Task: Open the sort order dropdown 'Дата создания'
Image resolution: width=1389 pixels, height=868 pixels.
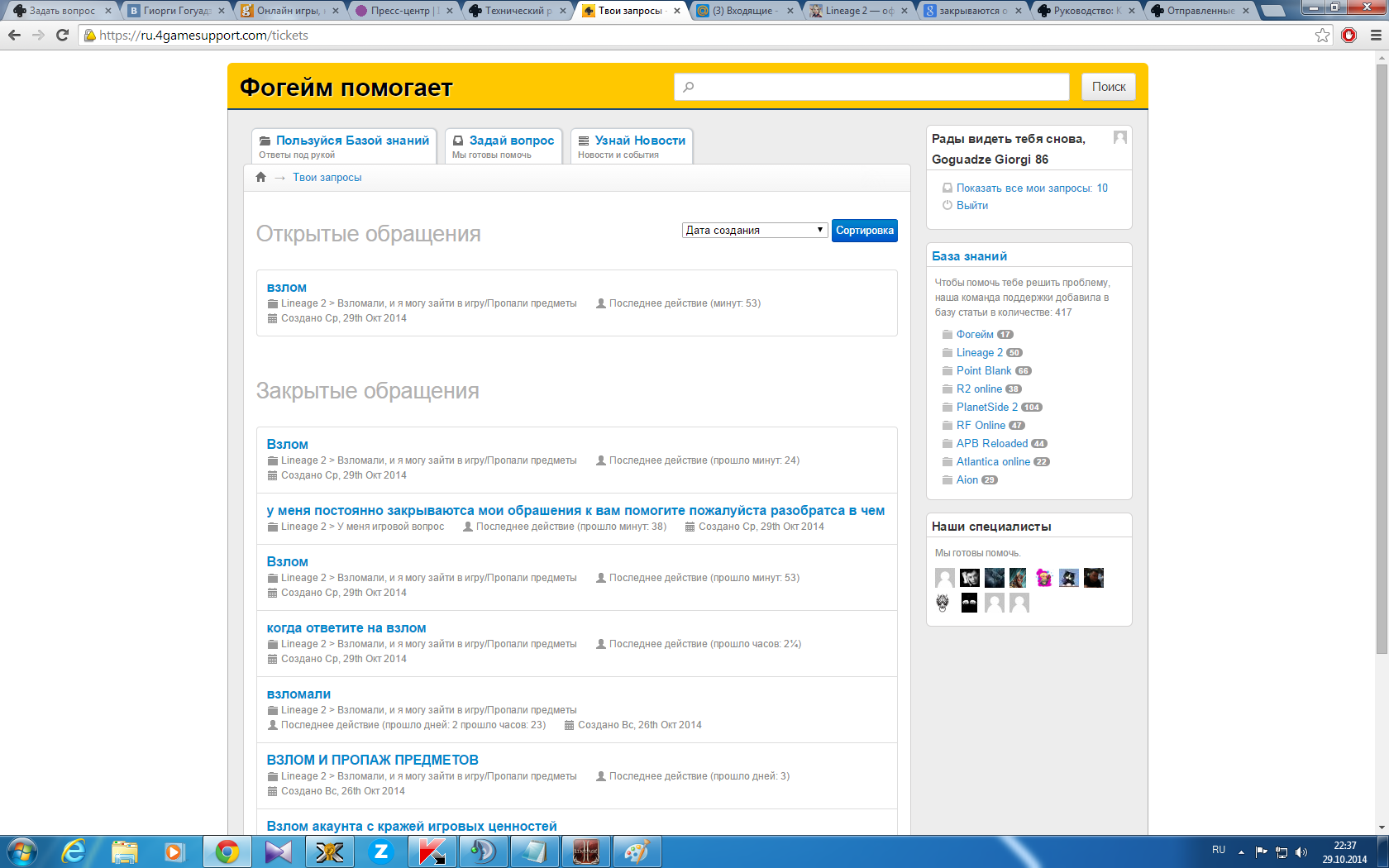Action: coord(755,230)
